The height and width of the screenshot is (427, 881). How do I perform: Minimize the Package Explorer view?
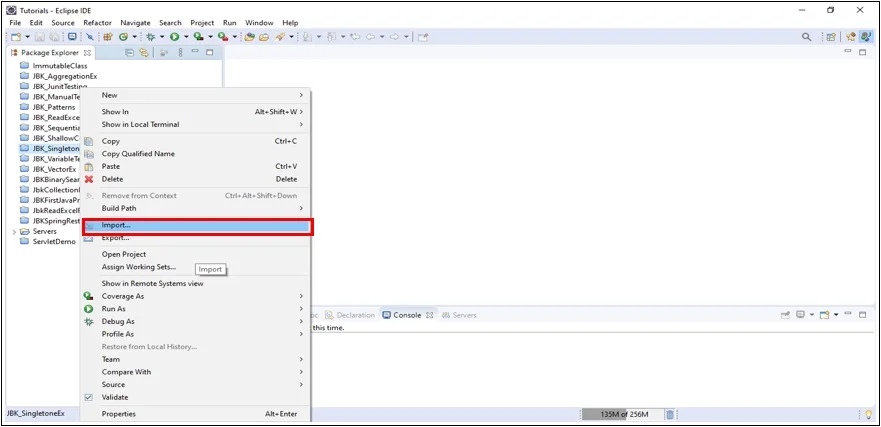click(x=195, y=52)
